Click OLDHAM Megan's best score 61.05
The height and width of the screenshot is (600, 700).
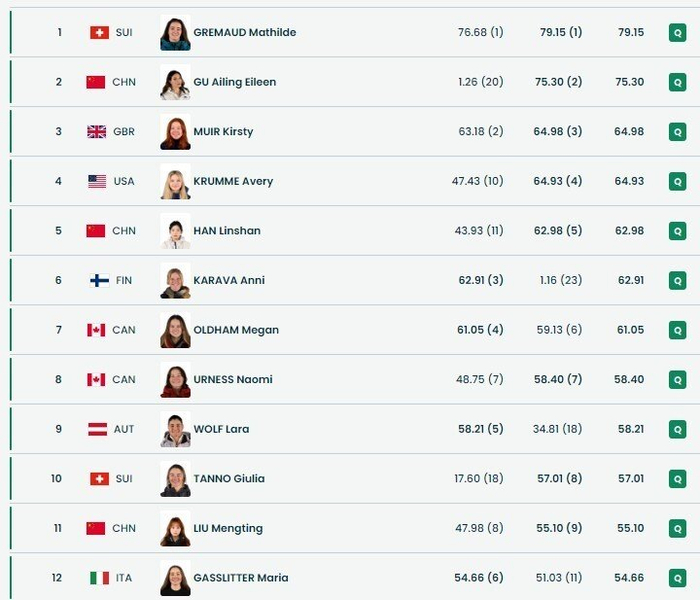click(x=630, y=330)
